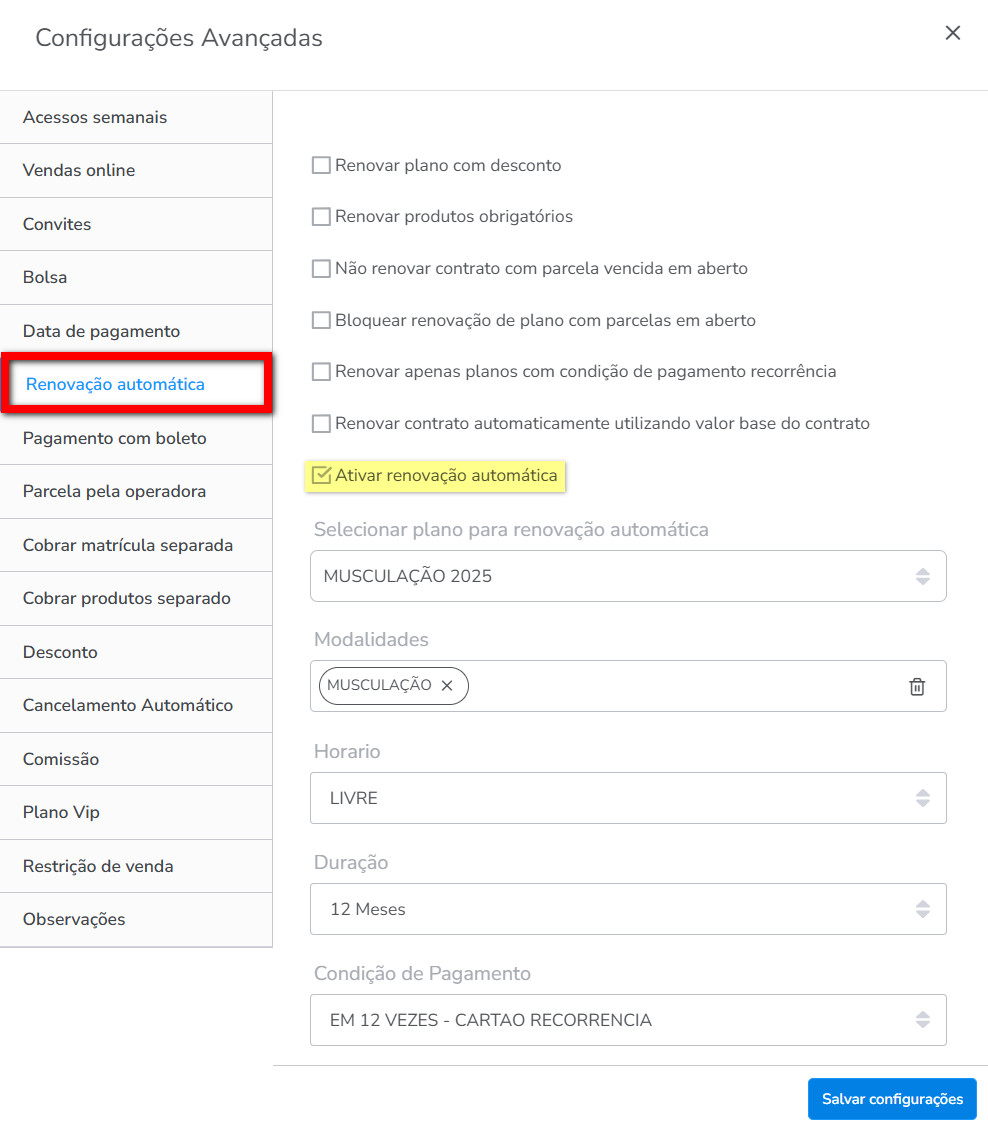Open the MUSCULAÇÃO 2025 plan dropdown
The image size is (988, 1129).
tap(628, 576)
